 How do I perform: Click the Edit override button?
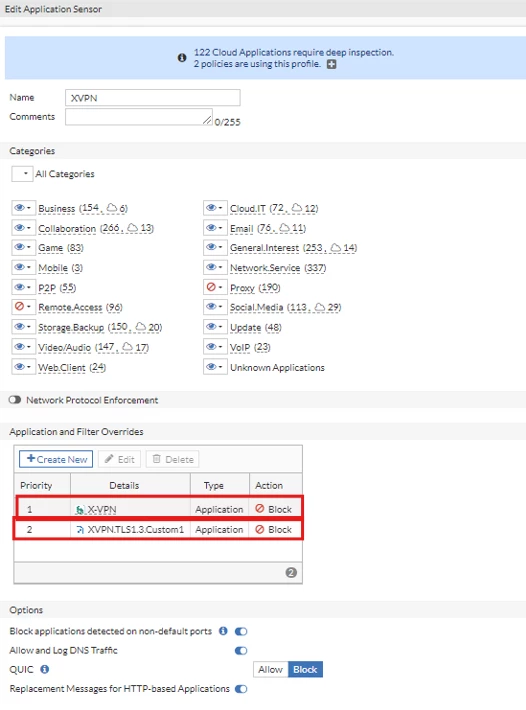(x=120, y=459)
